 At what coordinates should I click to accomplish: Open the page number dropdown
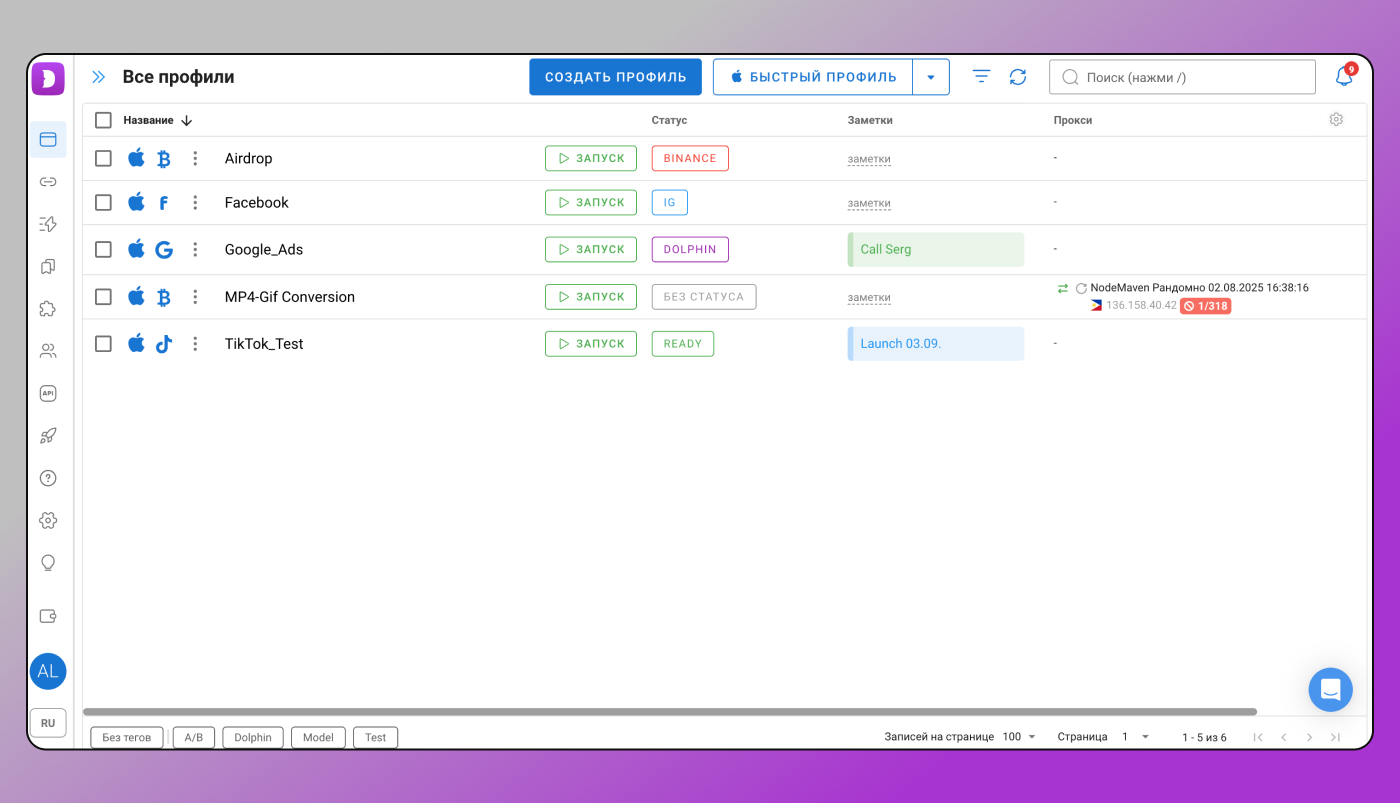pos(1134,737)
